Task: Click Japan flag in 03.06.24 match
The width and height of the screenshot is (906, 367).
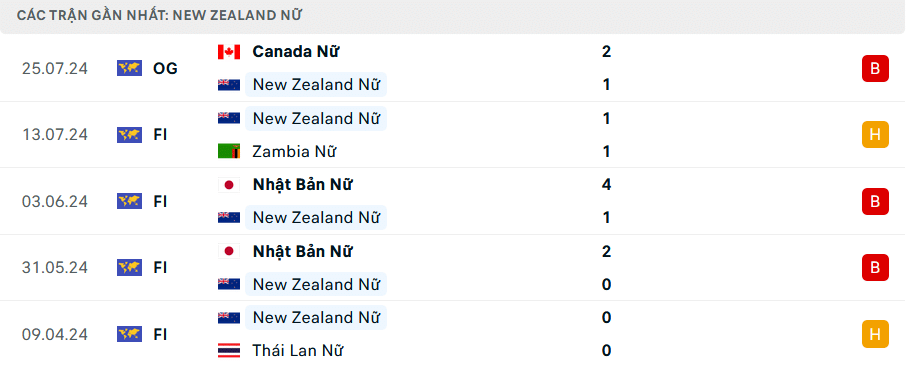Action: (229, 185)
